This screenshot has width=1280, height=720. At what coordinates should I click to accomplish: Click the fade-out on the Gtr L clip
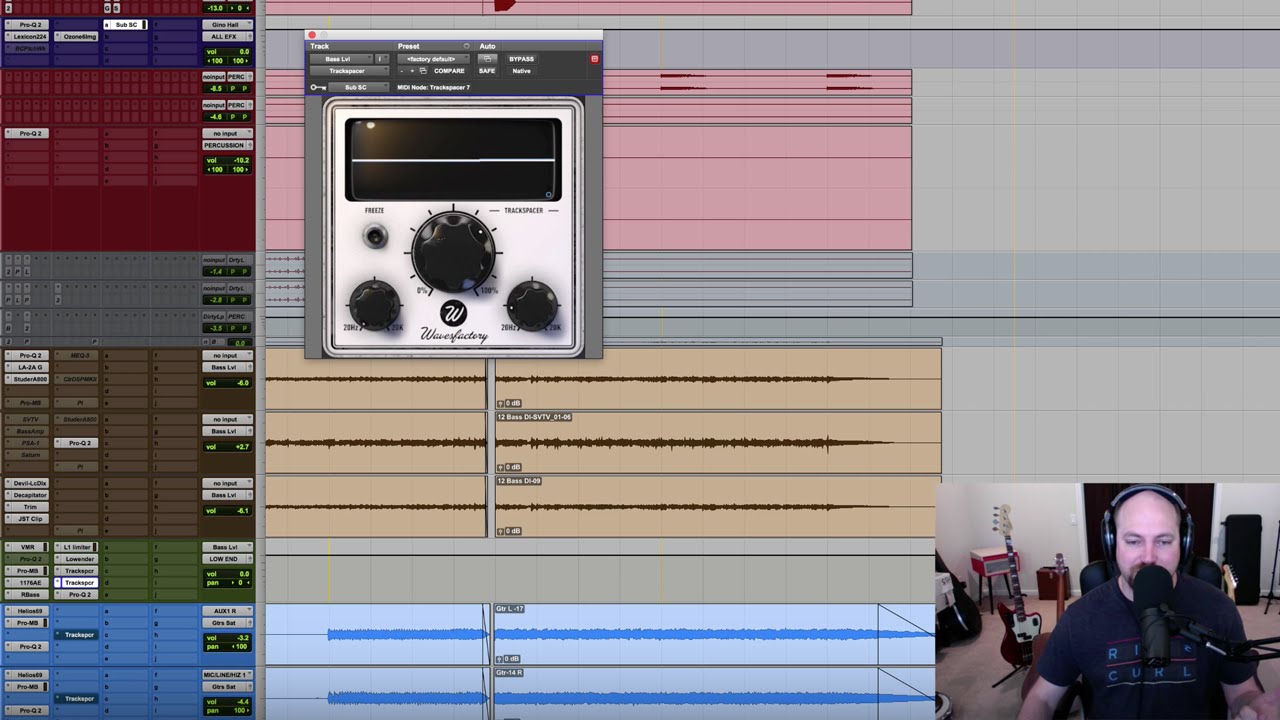pos(906,633)
